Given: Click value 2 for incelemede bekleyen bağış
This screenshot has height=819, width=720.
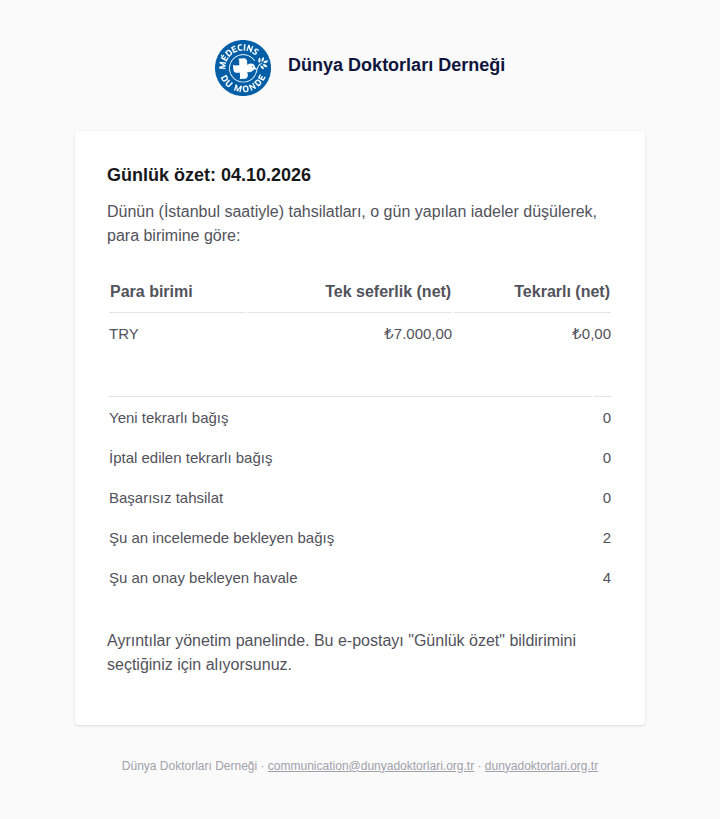Looking at the screenshot, I should click(607, 538).
